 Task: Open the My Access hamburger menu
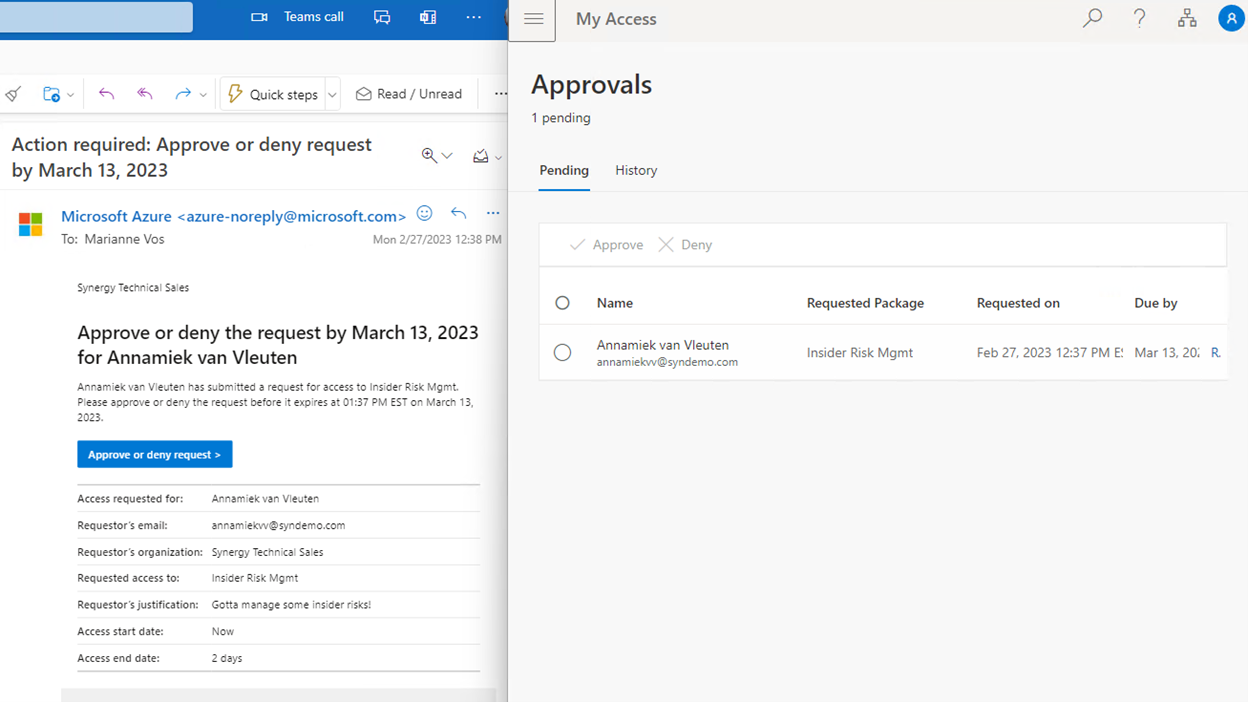533,19
